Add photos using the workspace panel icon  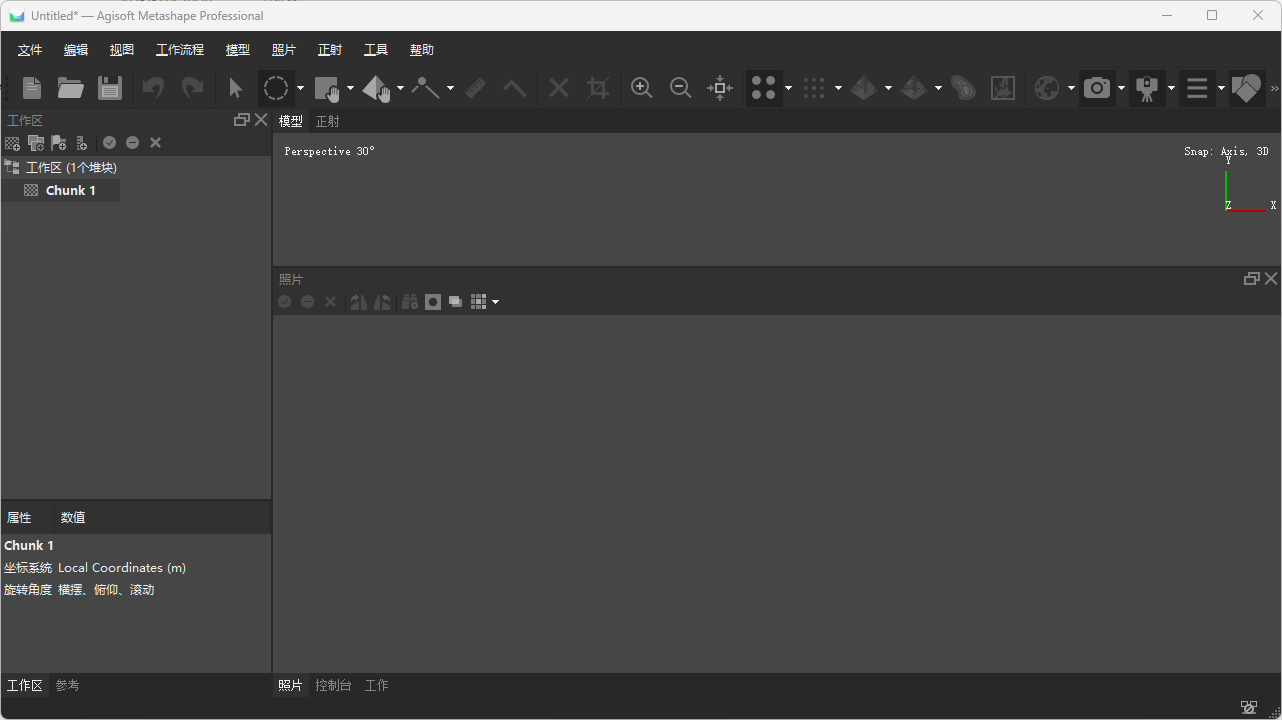35,142
